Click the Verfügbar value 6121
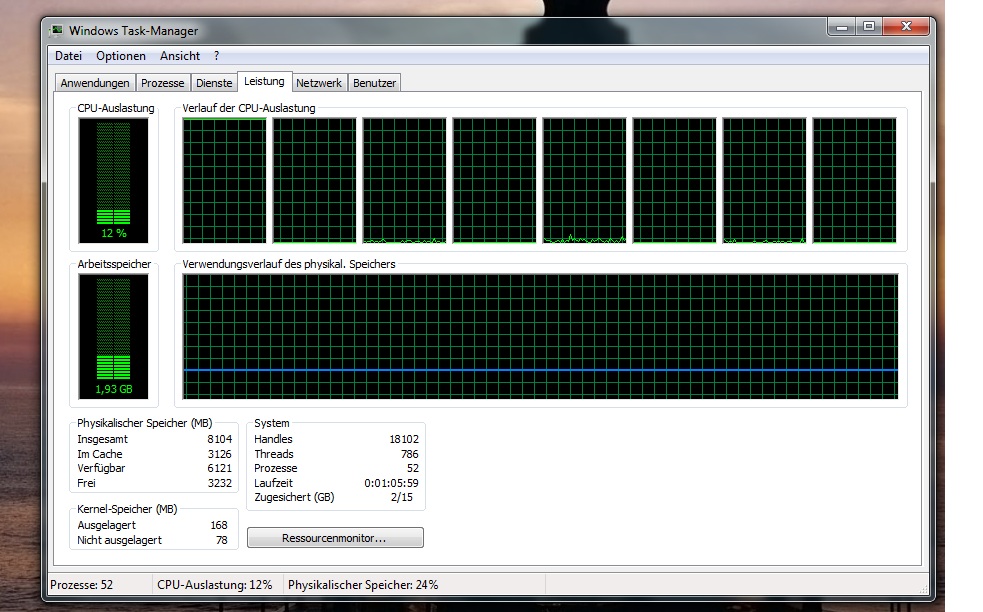This screenshot has height=612, width=983. tap(219, 468)
